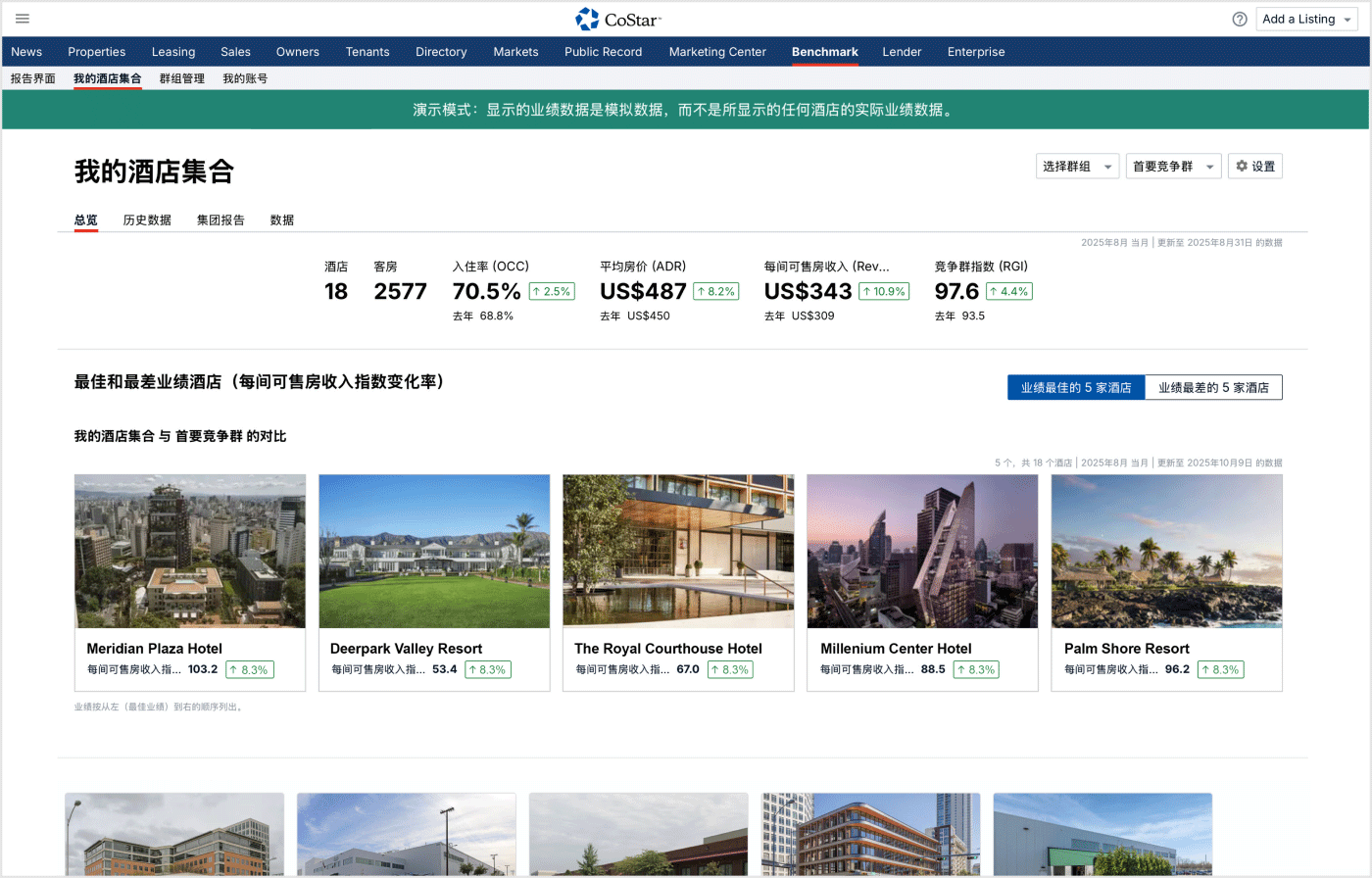This screenshot has width=1372, height=878.
Task: Go to the 群组管理 page link
Action: coord(181,78)
